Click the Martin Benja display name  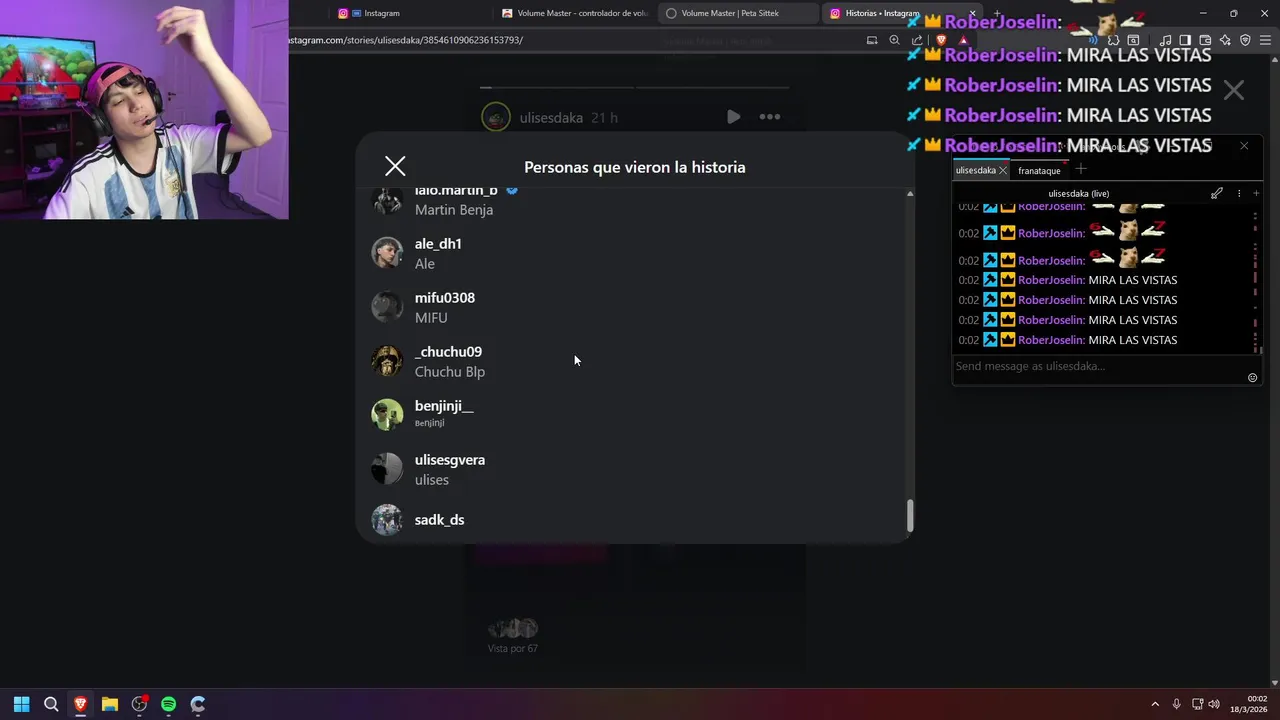pos(454,210)
